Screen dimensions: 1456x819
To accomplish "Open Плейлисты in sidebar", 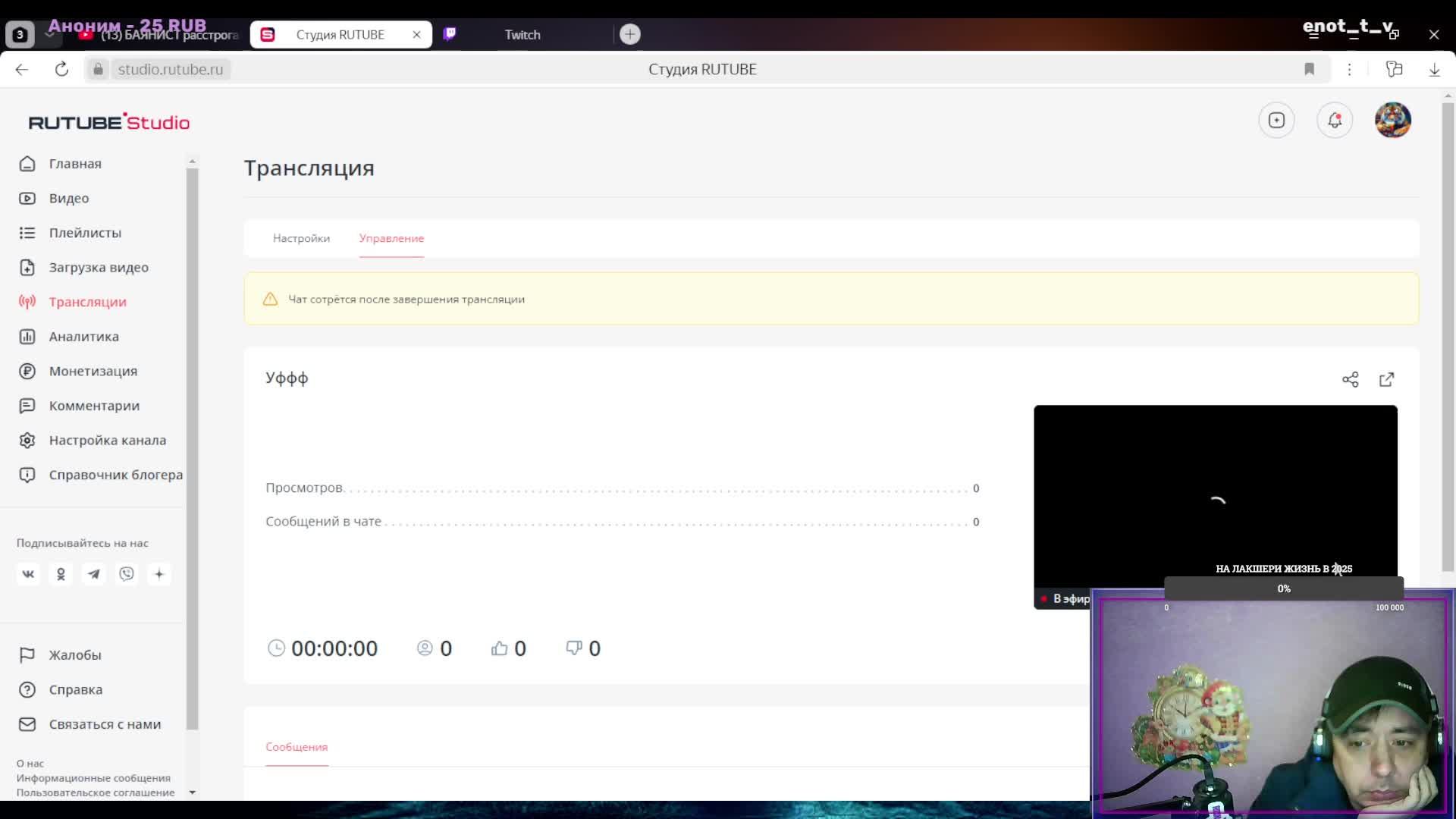I will click(x=85, y=233).
